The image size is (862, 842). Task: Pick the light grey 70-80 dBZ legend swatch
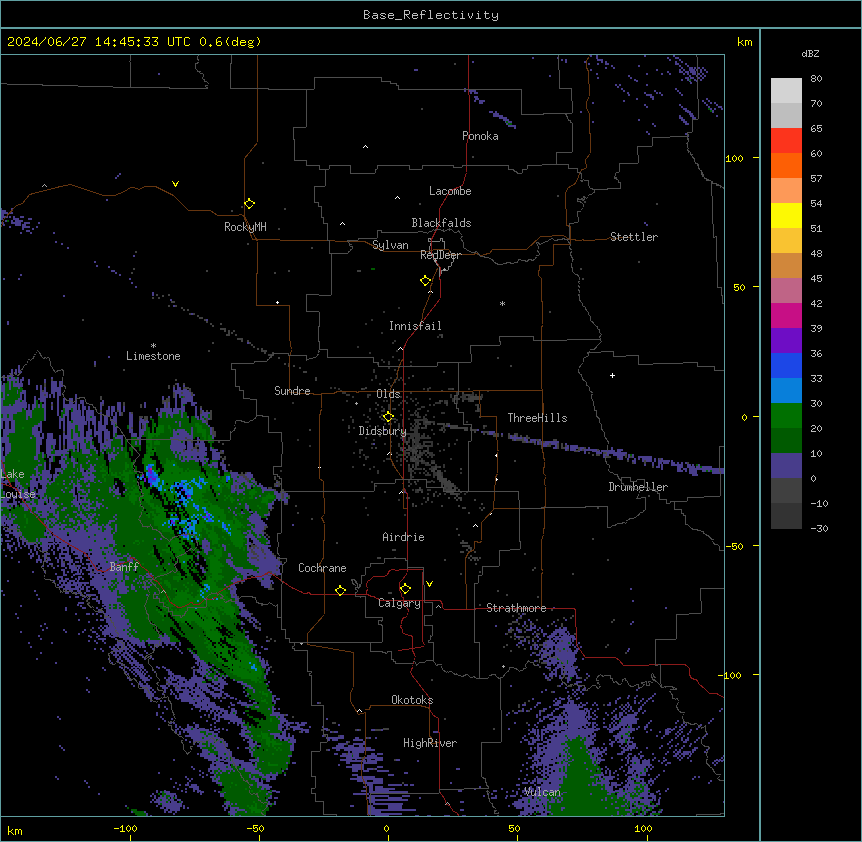(x=786, y=91)
